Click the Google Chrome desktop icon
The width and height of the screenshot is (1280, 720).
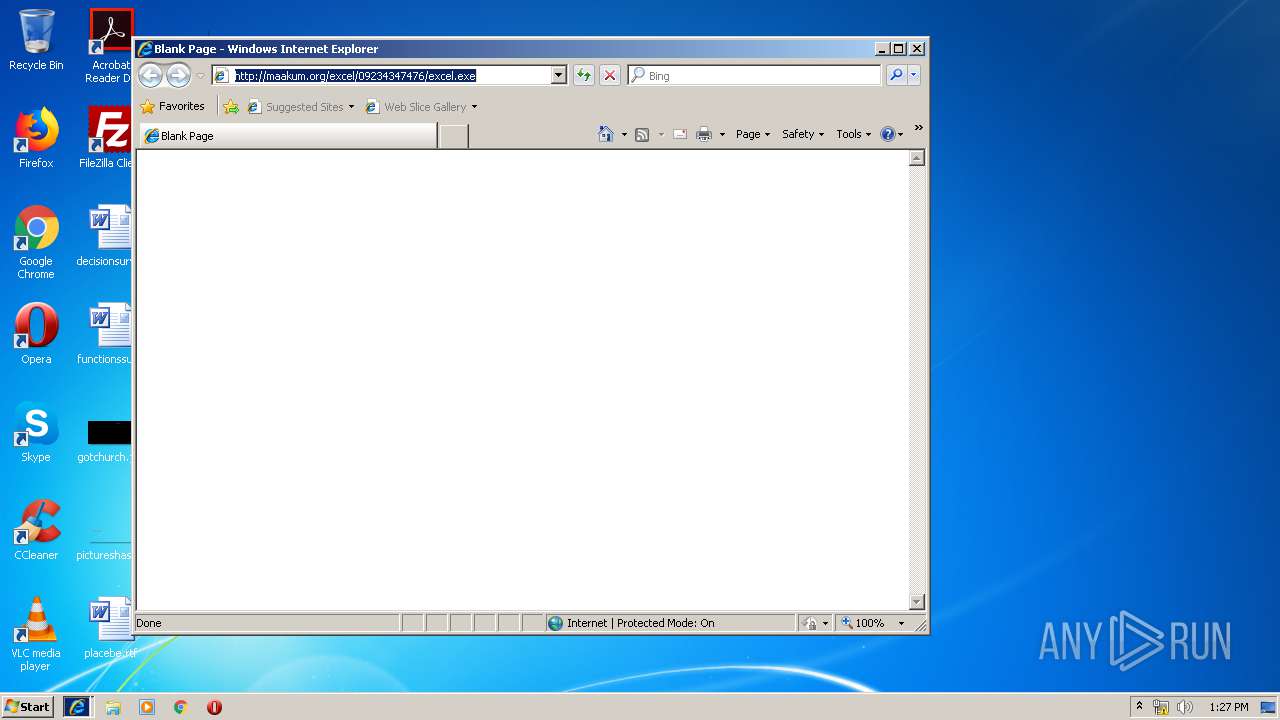click(x=36, y=242)
